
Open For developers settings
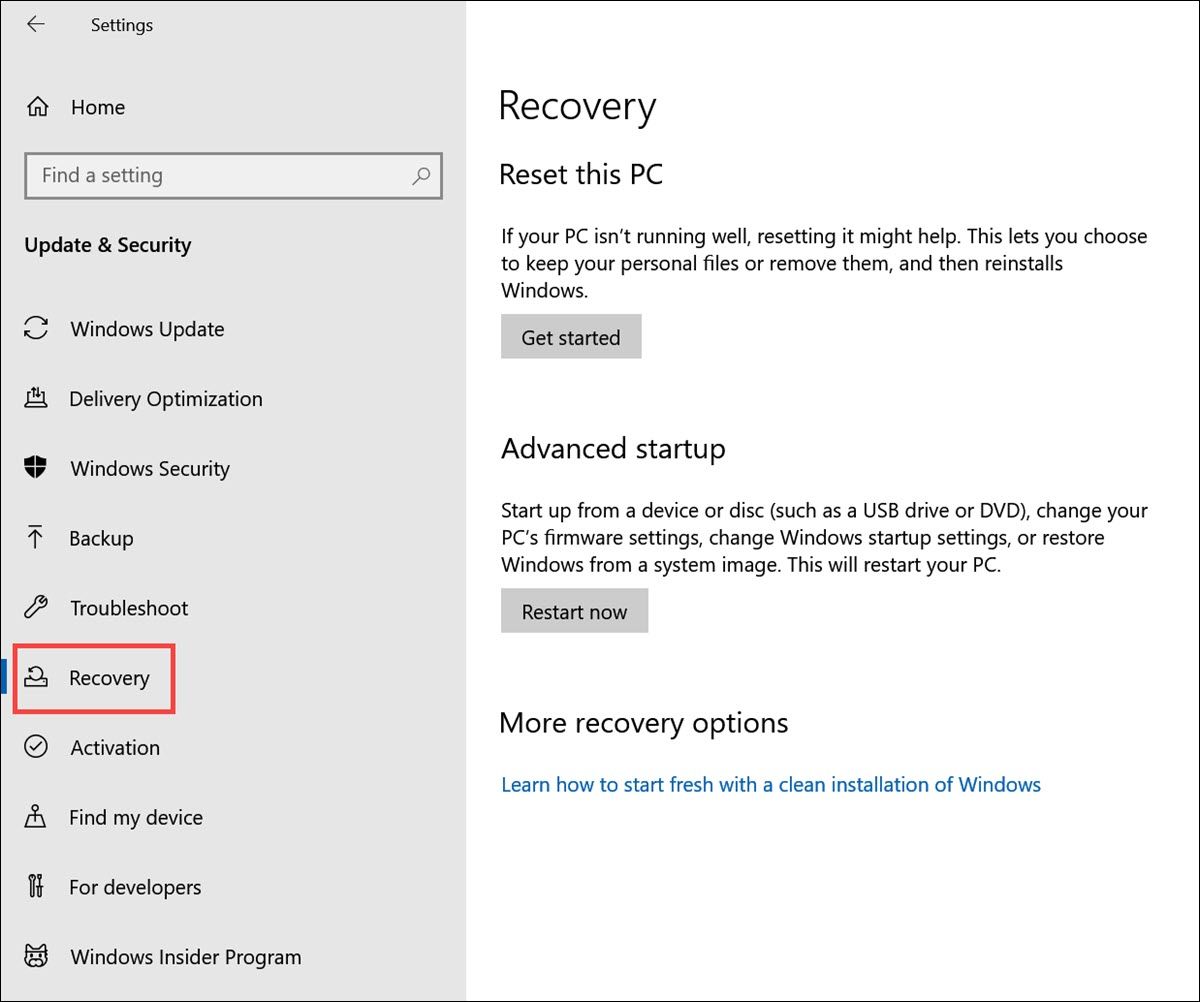(x=135, y=887)
